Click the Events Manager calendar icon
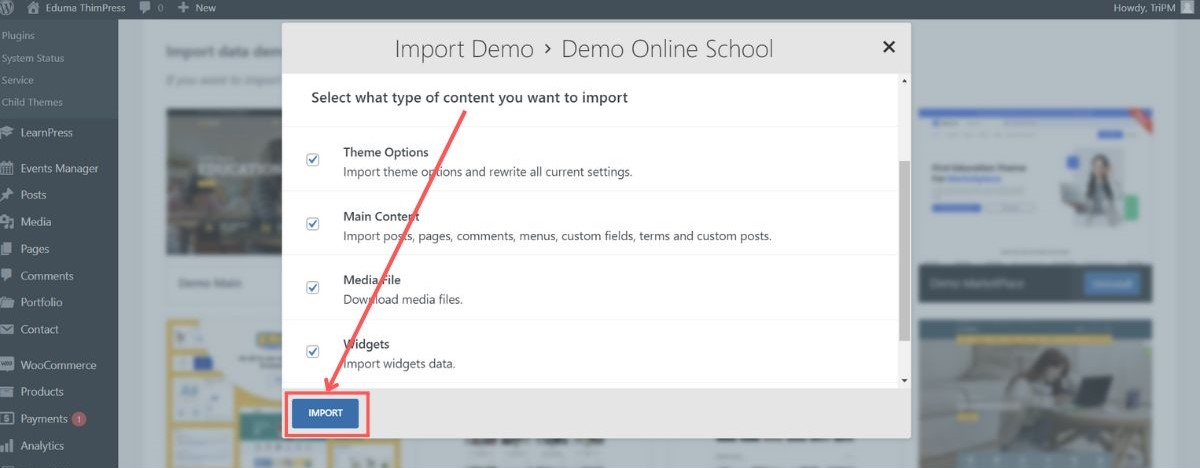1200x468 pixels. 8,169
